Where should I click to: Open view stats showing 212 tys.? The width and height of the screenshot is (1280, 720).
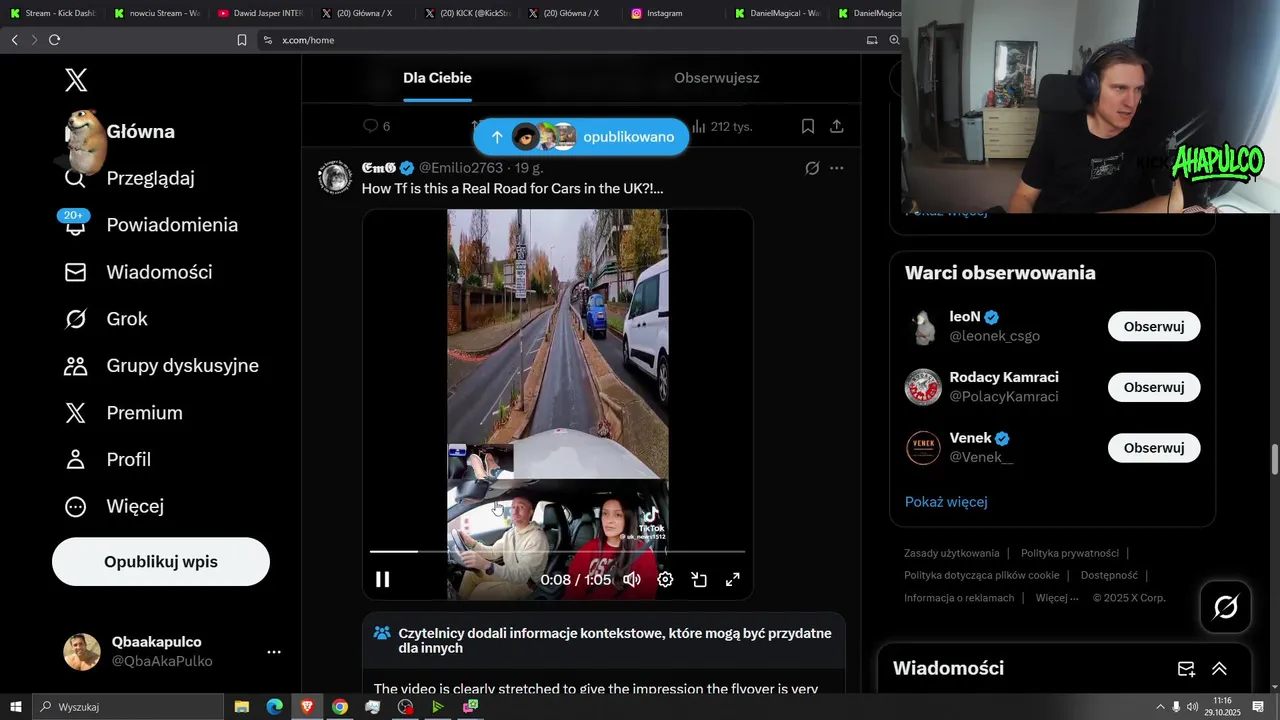coord(722,126)
